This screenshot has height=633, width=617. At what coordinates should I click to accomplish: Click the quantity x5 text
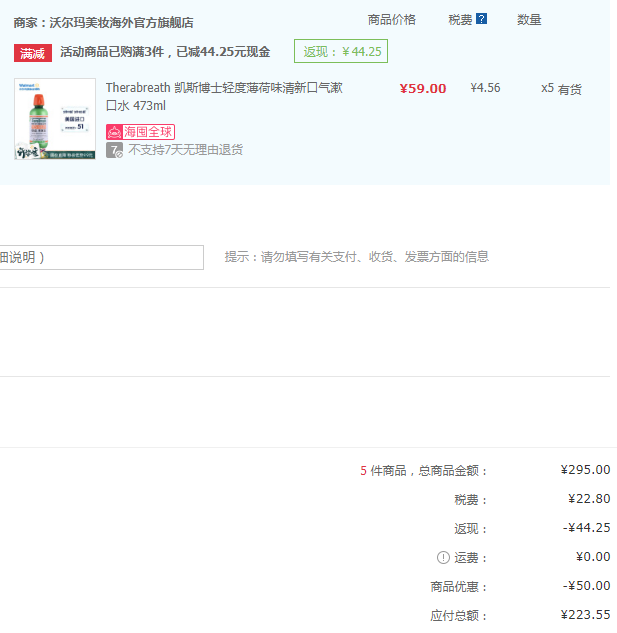[548, 88]
